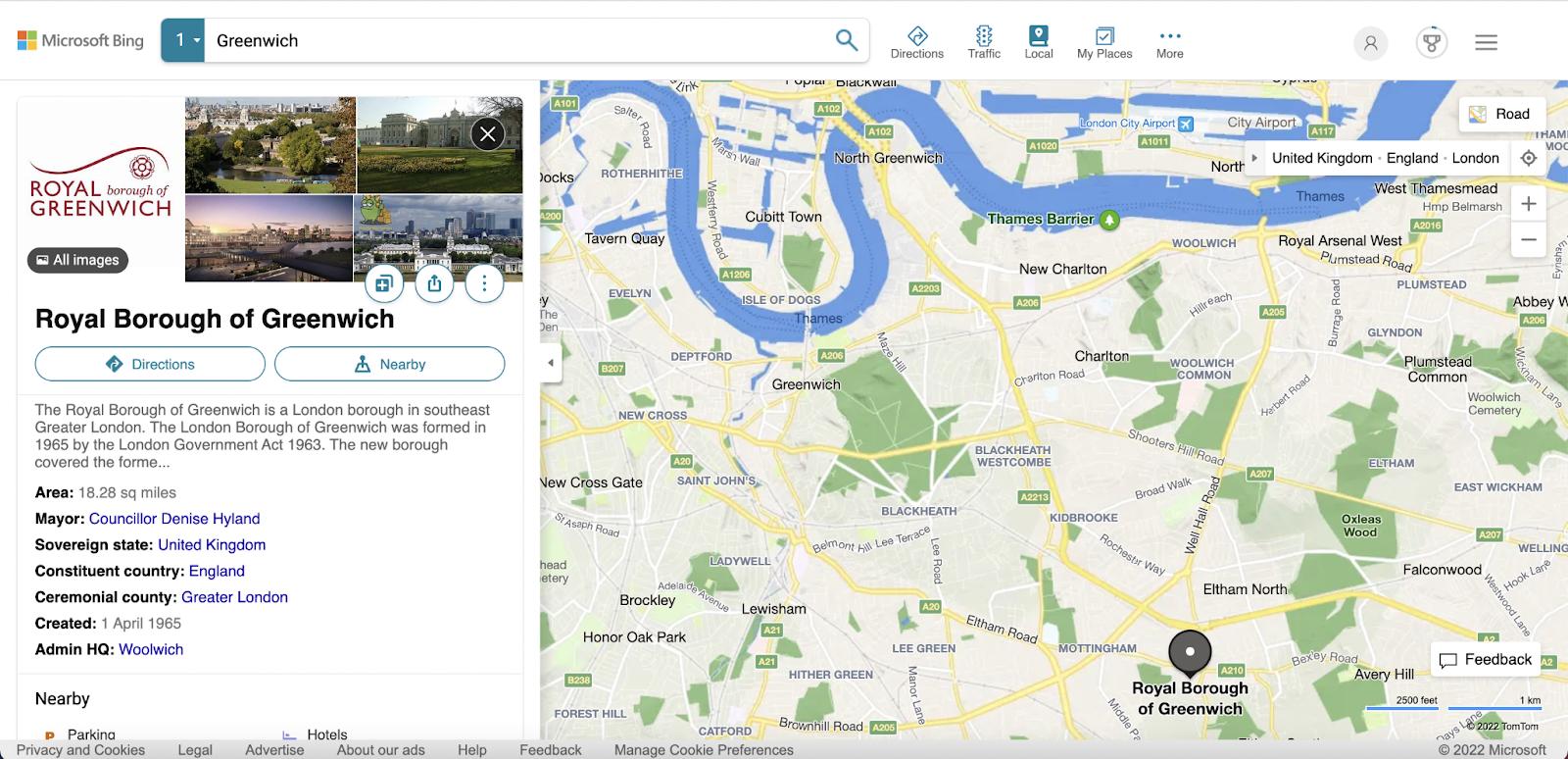Open United Kingdom sovereign state link
This screenshot has height=759, width=1568.
pyautogui.click(x=212, y=545)
